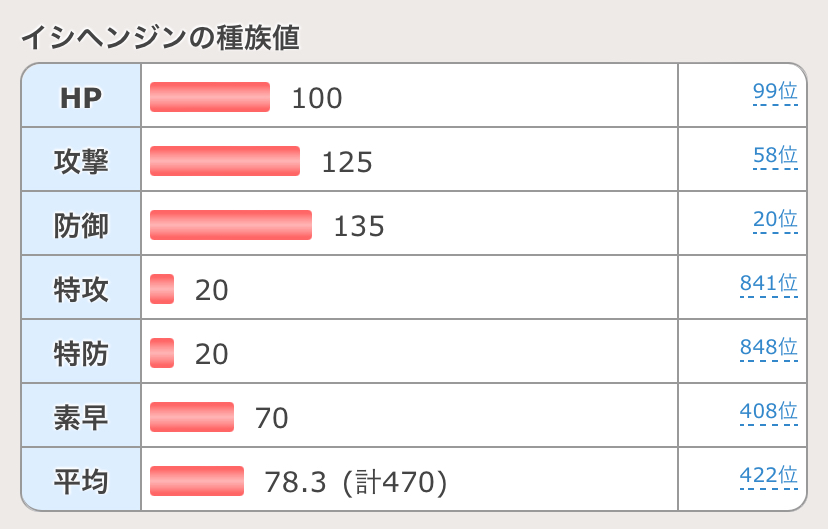Click the HP stat bar
The width and height of the screenshot is (828, 529).
210,97
